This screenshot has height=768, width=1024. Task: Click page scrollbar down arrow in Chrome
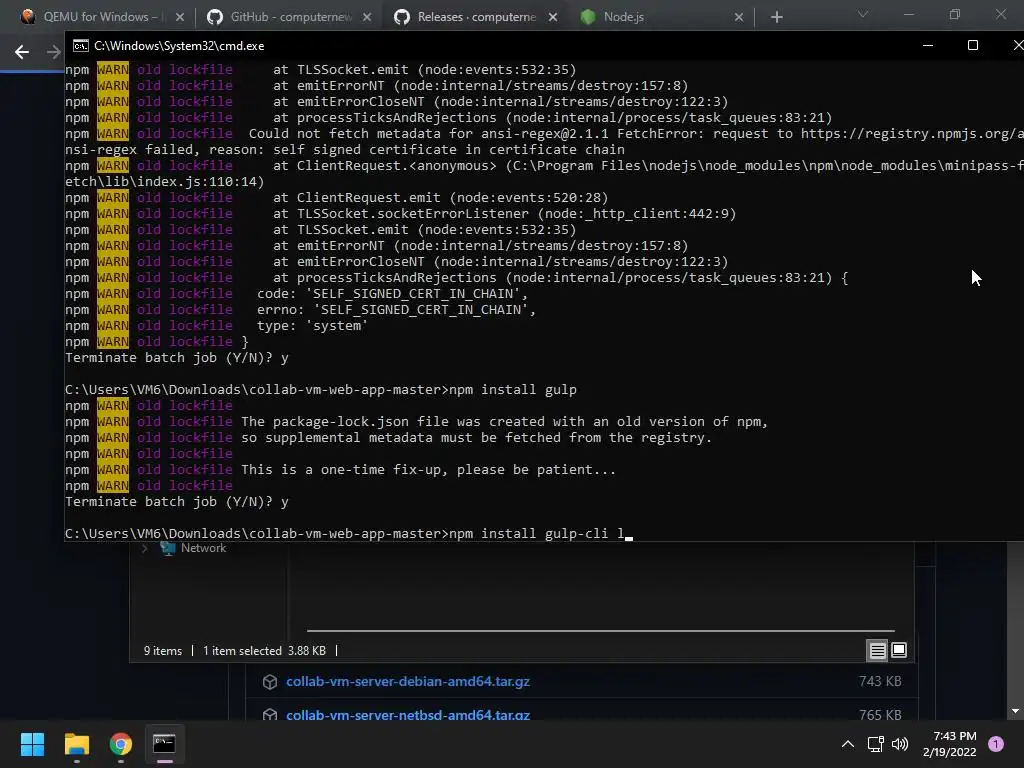pos(1015,711)
